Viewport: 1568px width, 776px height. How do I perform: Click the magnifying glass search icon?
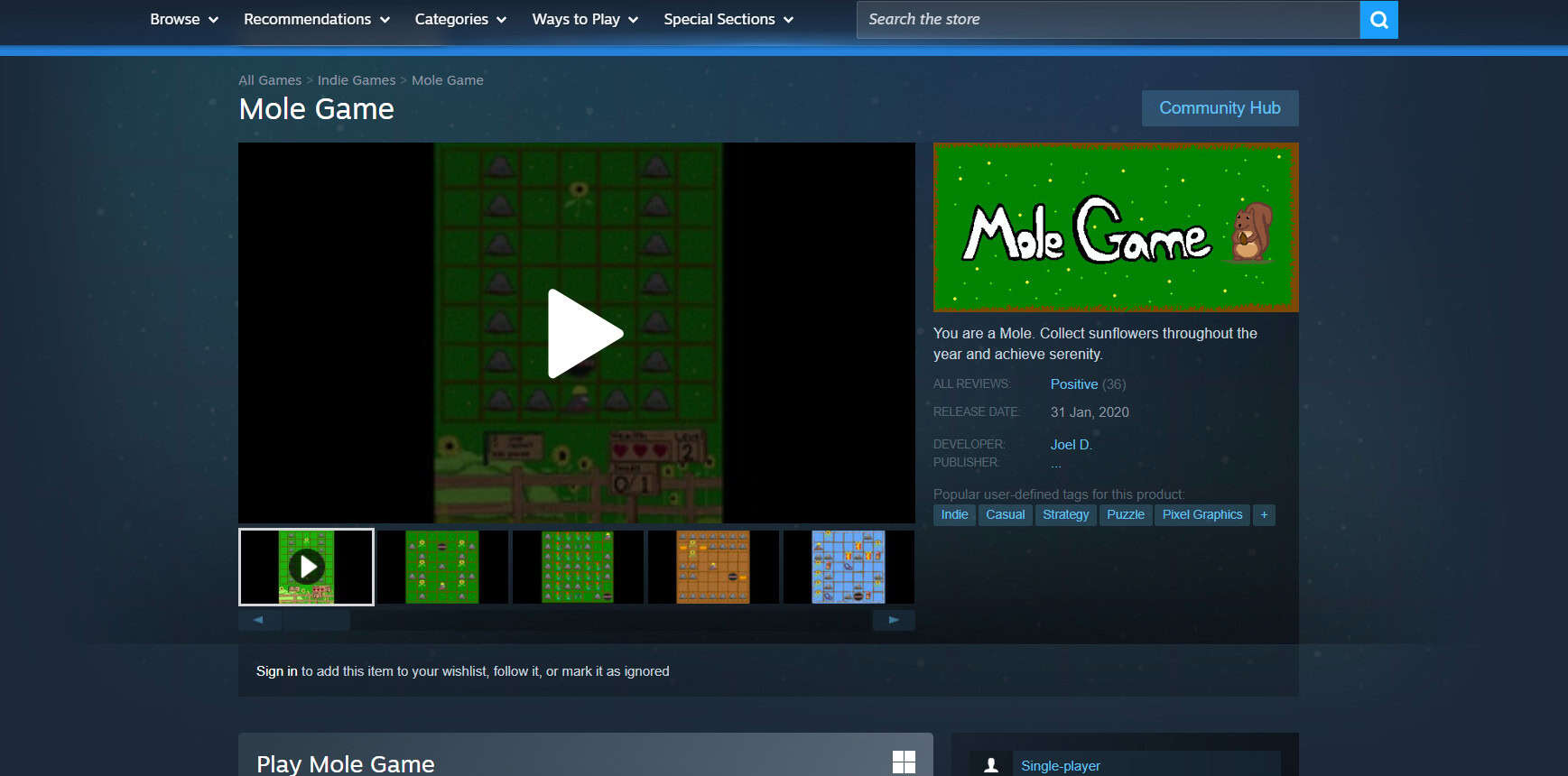point(1378,20)
